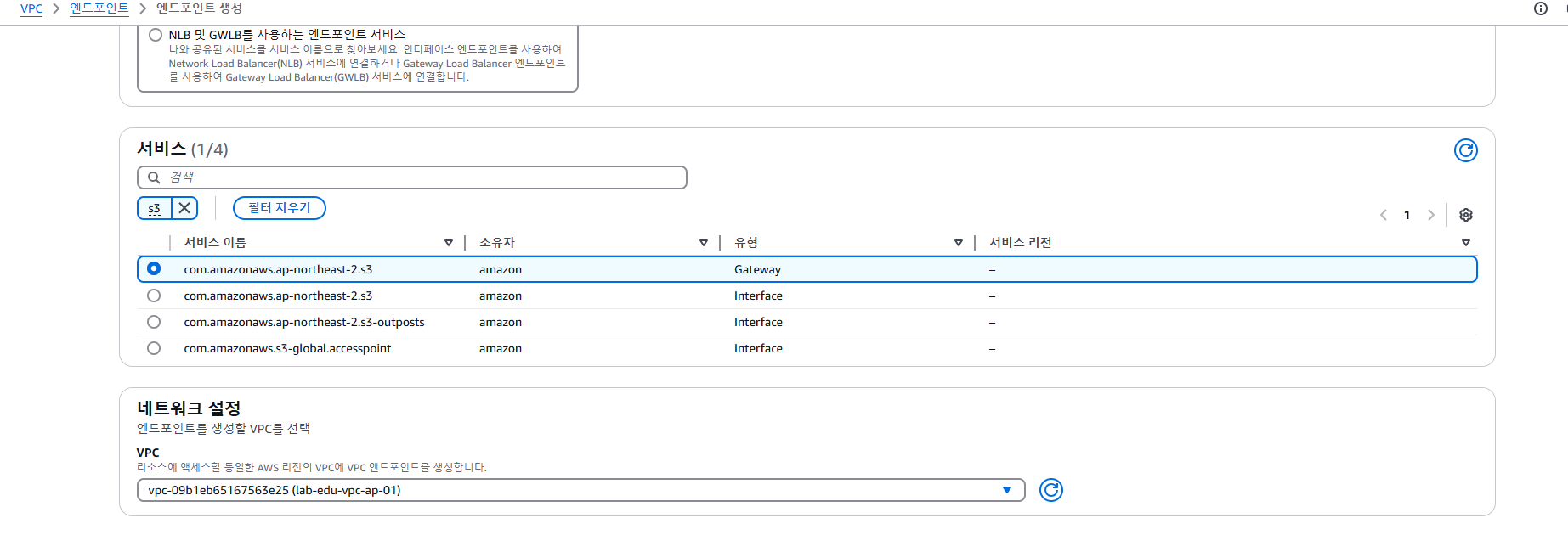Viewport: 1568px width, 535px height.
Task: Click com.amazonaws.s3-global.accesspoint name
Action: pos(287,348)
